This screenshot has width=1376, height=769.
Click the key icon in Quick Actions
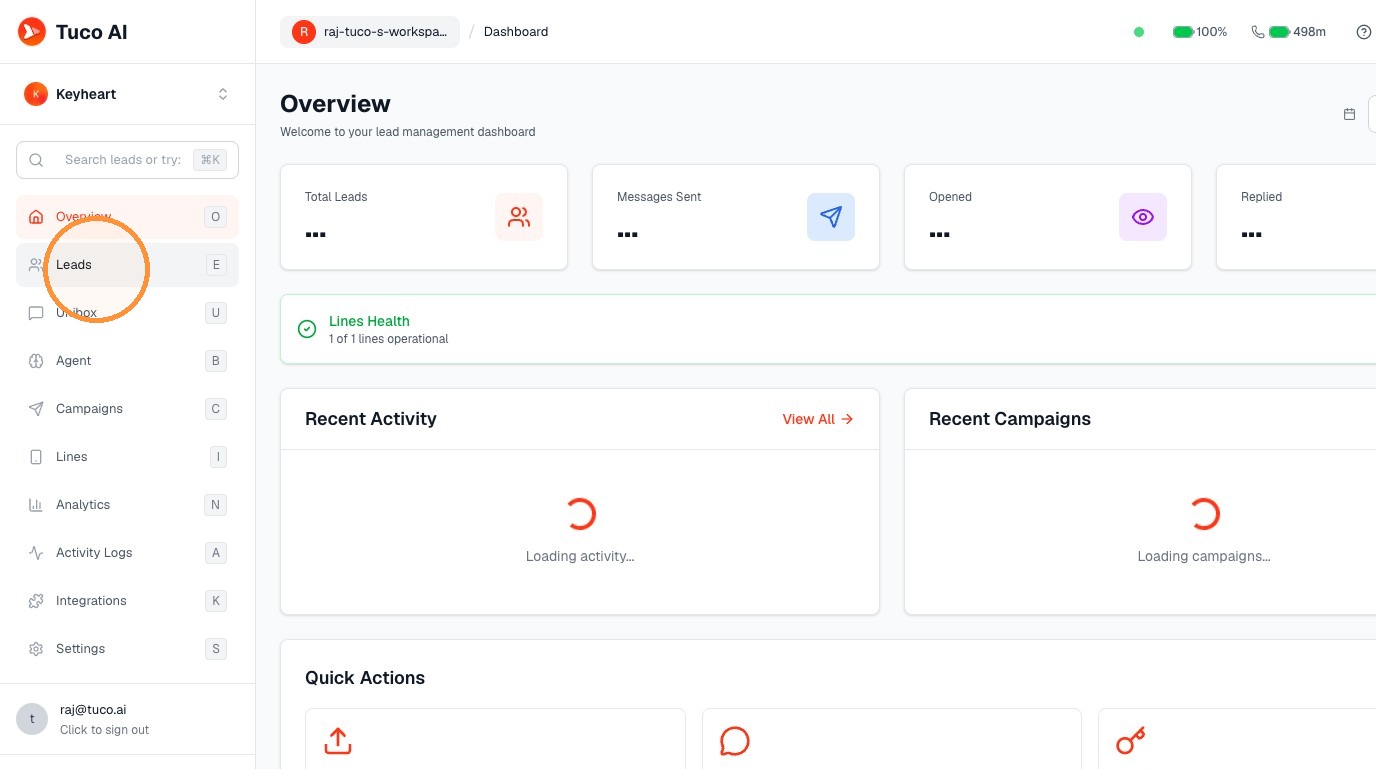[1131, 741]
